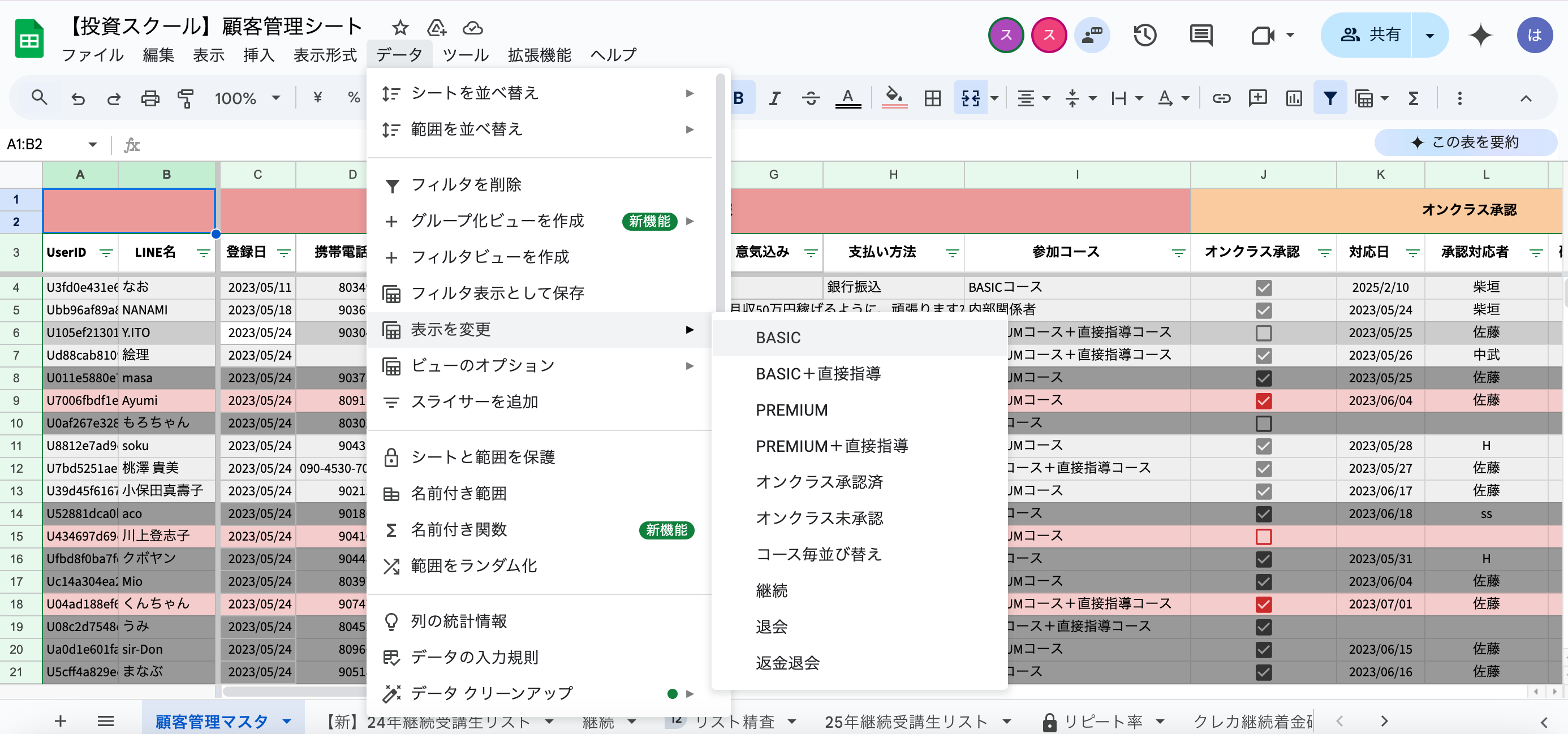Insert a chart from the toolbar
The height and width of the screenshot is (734, 1568).
1294,97
